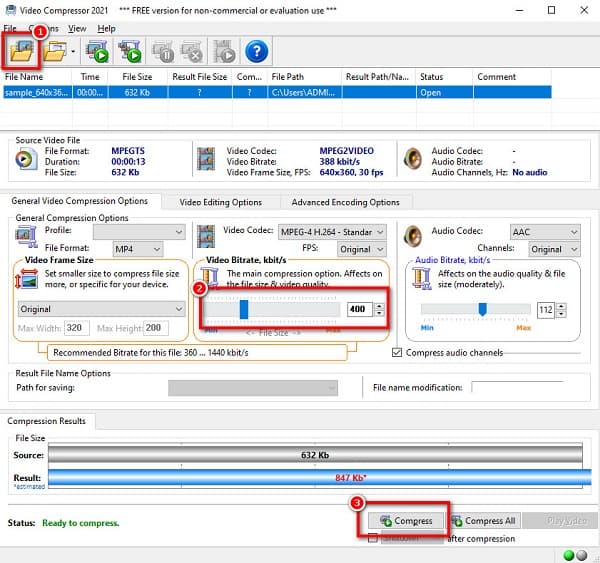Decrease video bitrate with the down arrow
Image resolution: width=600 pixels, height=563 pixels.
click(x=379, y=313)
